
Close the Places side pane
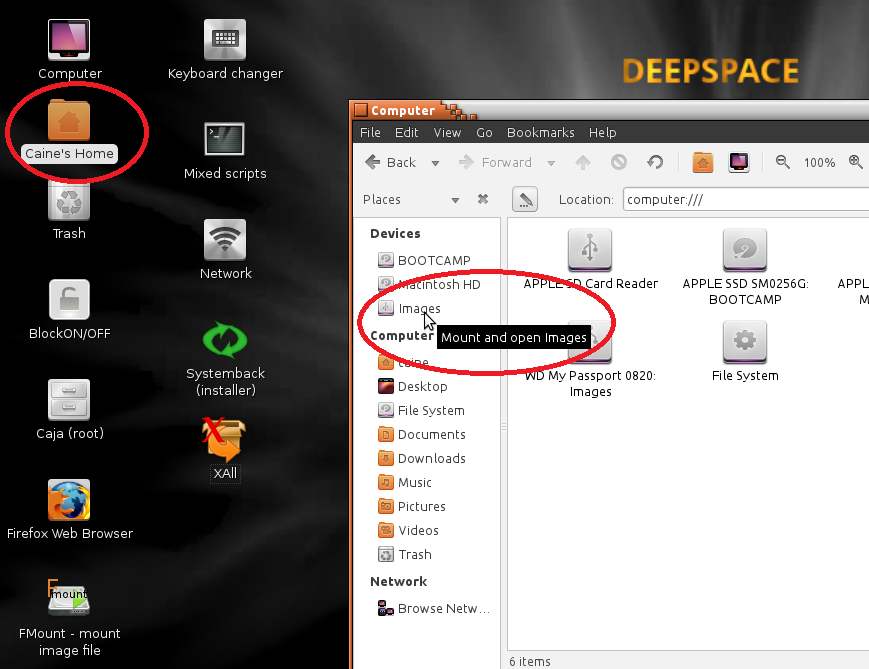coord(483,199)
